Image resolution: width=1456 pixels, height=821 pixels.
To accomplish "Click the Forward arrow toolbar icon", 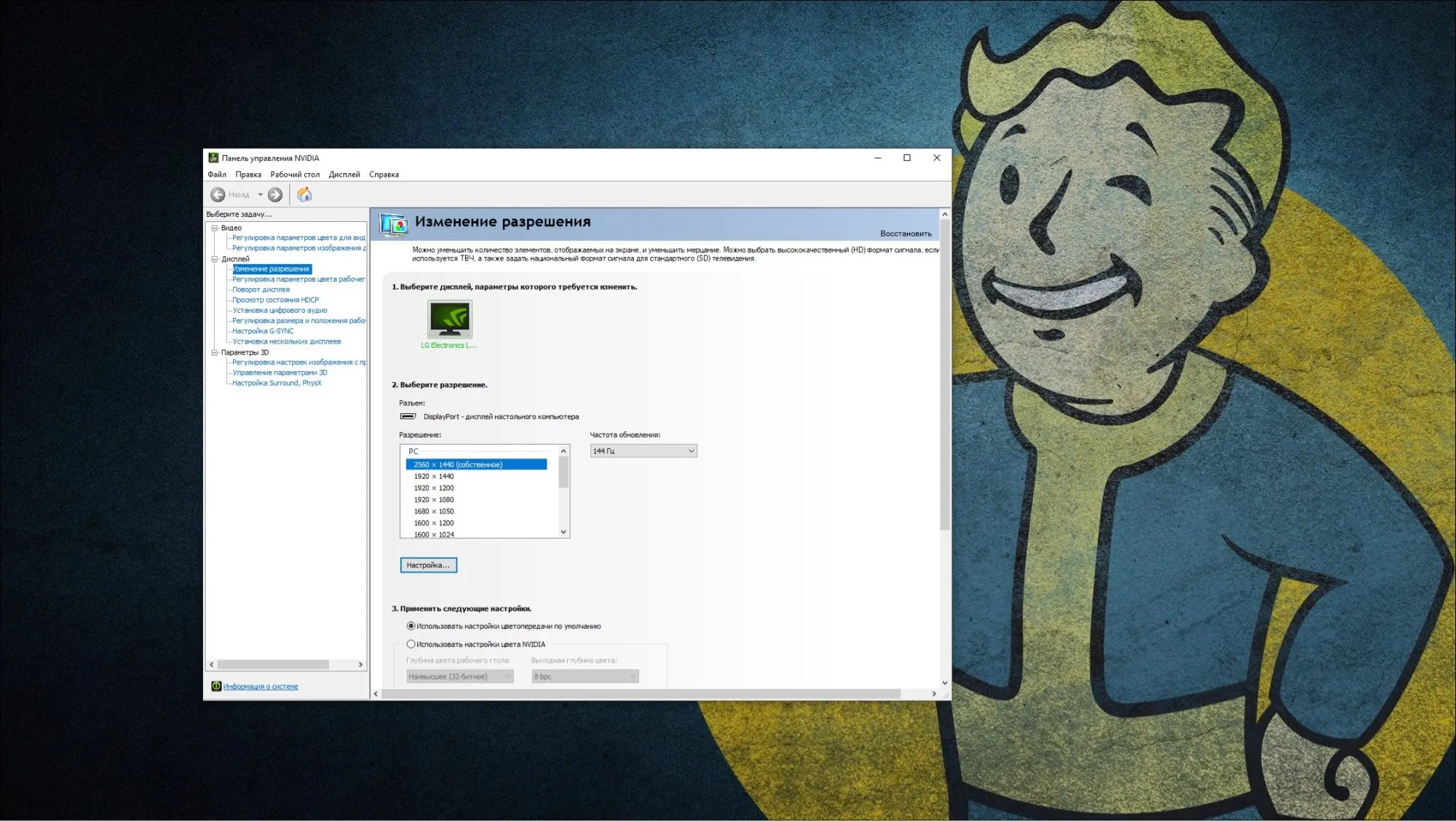I will (x=275, y=195).
